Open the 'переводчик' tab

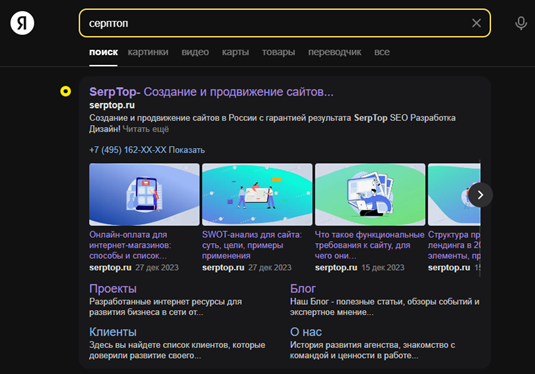[334, 52]
